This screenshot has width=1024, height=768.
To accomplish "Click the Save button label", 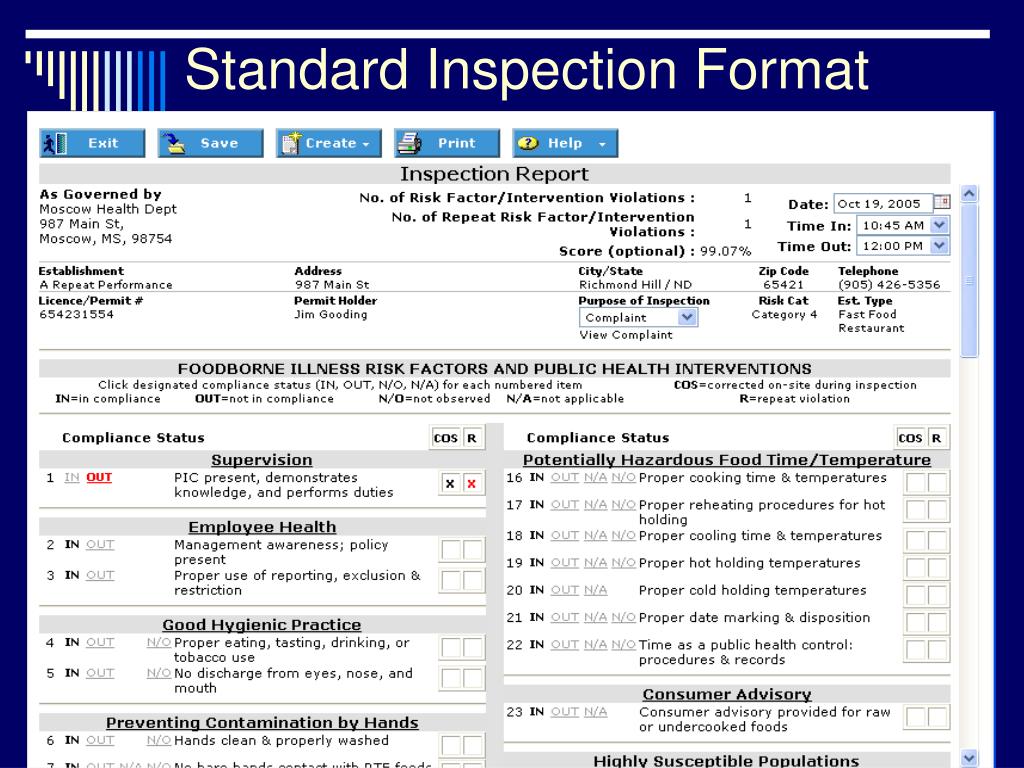I will tap(219, 143).
